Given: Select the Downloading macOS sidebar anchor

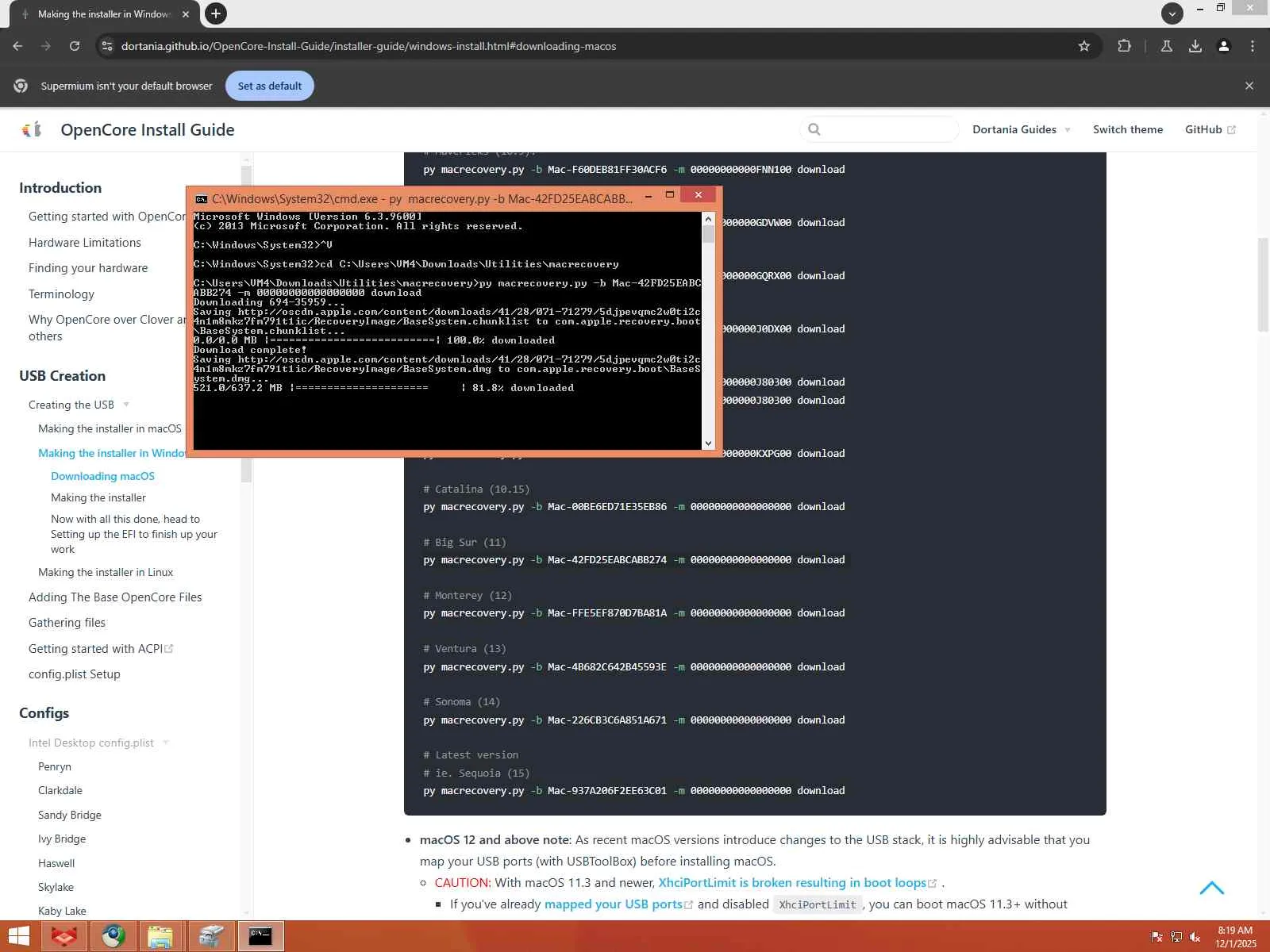Looking at the screenshot, I should click(x=103, y=476).
